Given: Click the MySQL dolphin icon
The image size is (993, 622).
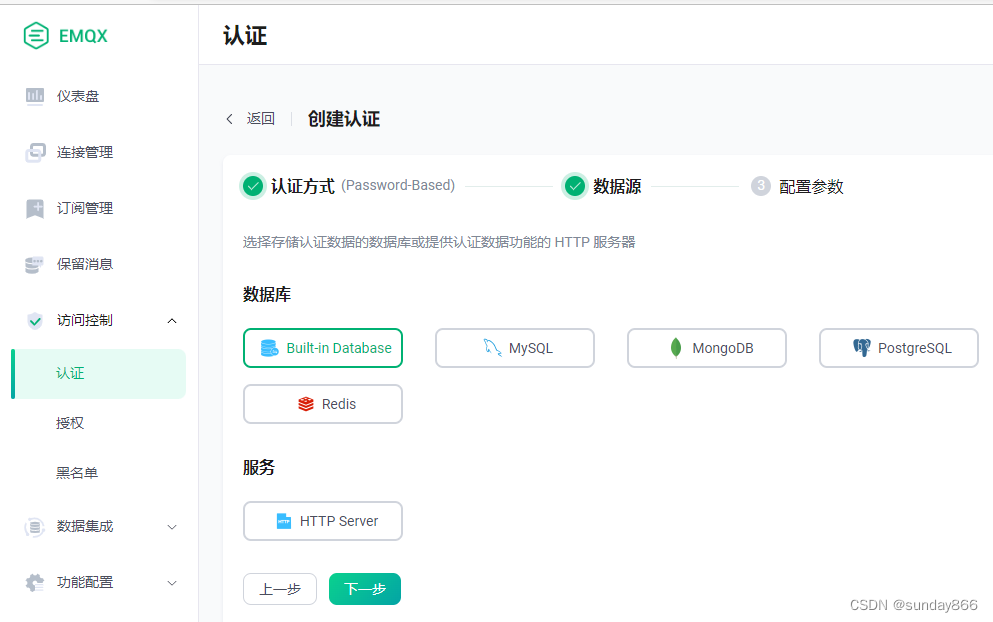Looking at the screenshot, I should 491,347.
